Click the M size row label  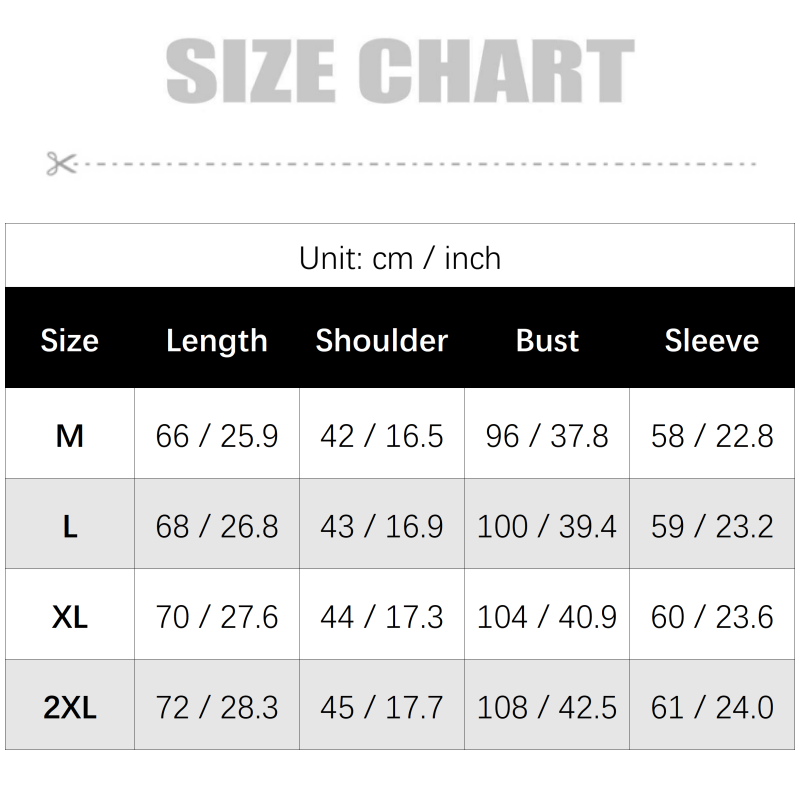(x=70, y=436)
